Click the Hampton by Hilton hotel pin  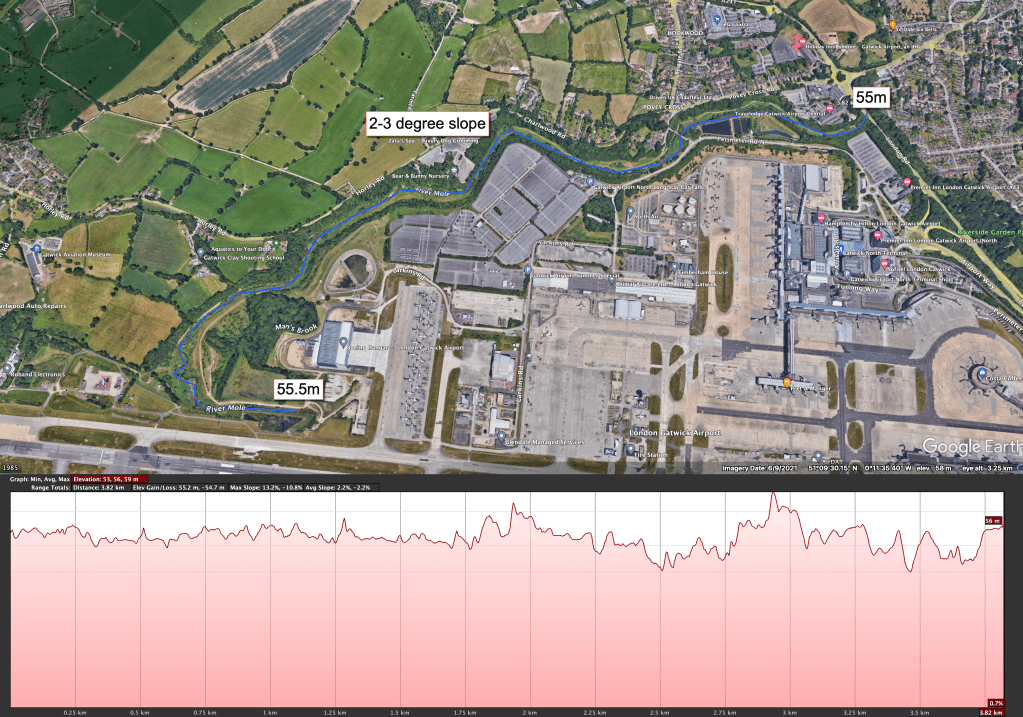[x=823, y=217]
